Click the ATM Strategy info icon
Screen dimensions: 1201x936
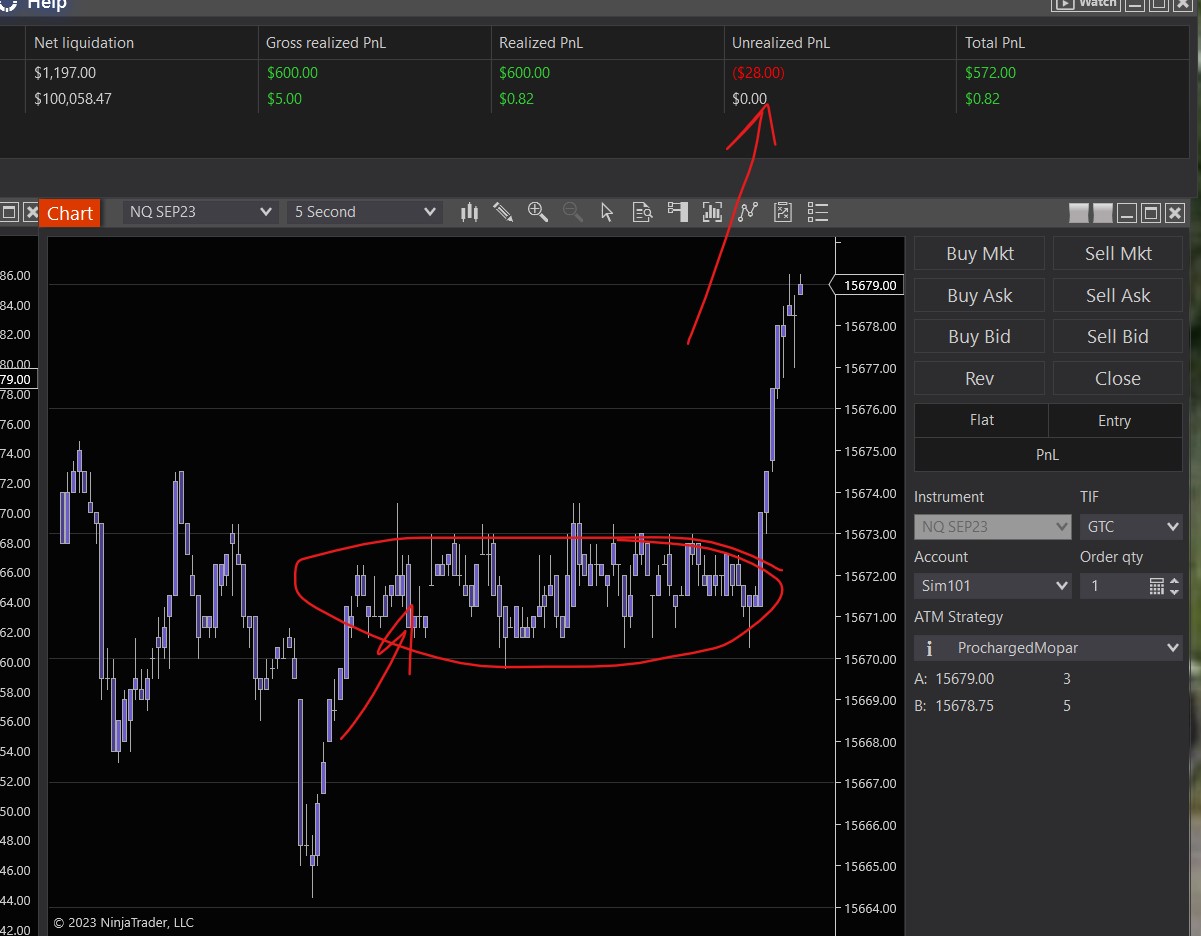point(929,648)
